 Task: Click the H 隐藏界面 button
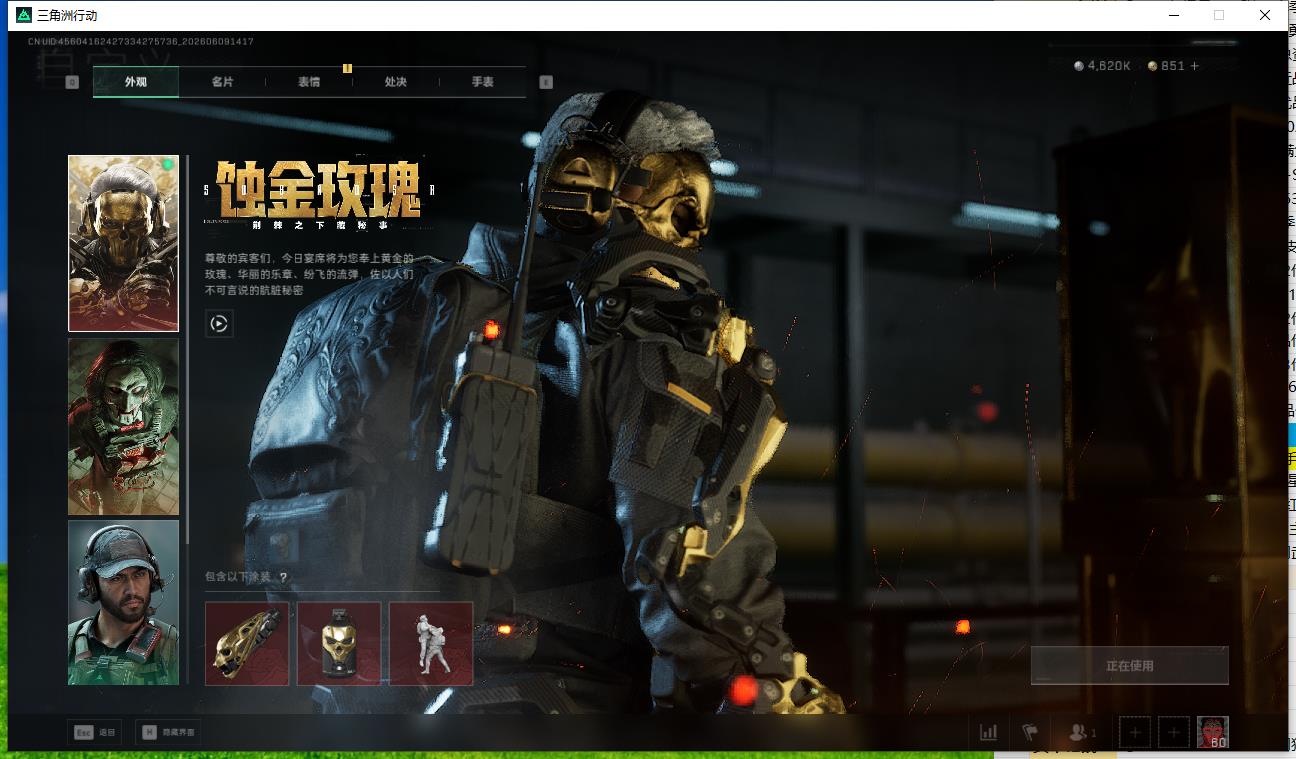(x=168, y=732)
